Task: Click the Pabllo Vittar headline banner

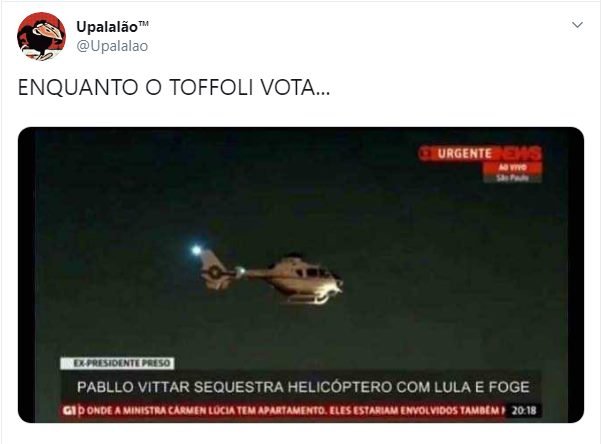Action: pos(303,387)
